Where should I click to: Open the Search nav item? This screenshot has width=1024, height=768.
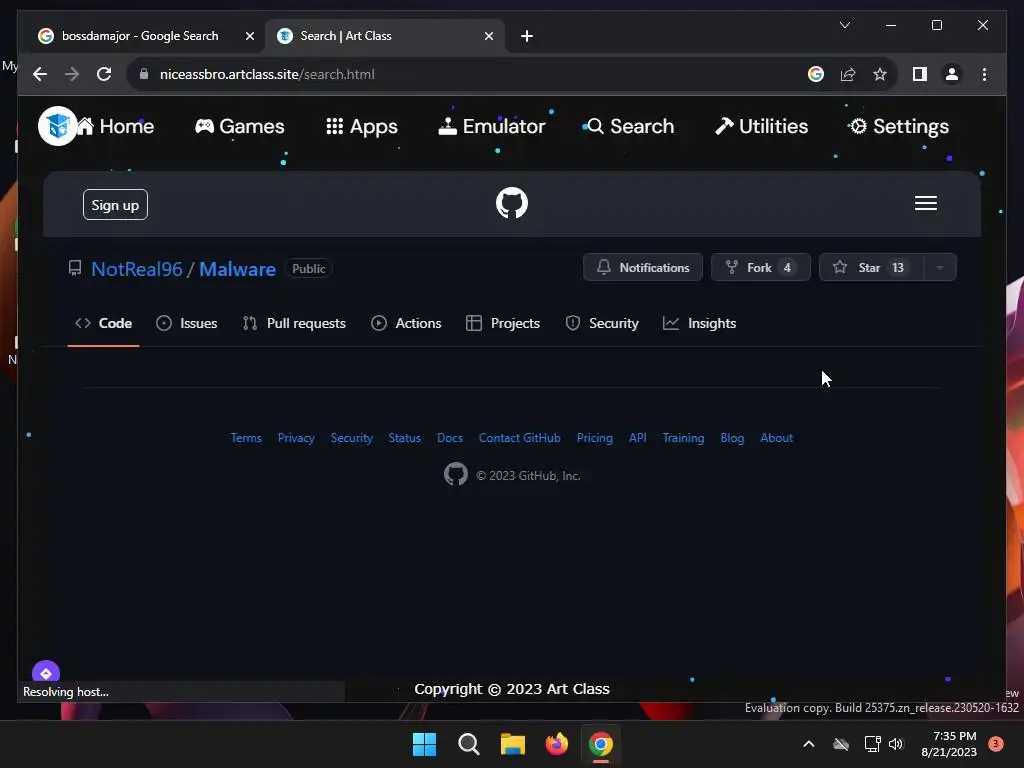coord(630,126)
